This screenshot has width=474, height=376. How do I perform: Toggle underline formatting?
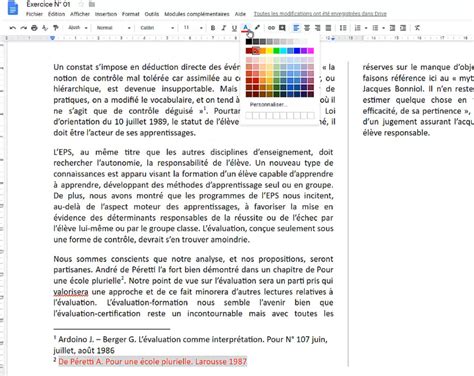point(234,28)
